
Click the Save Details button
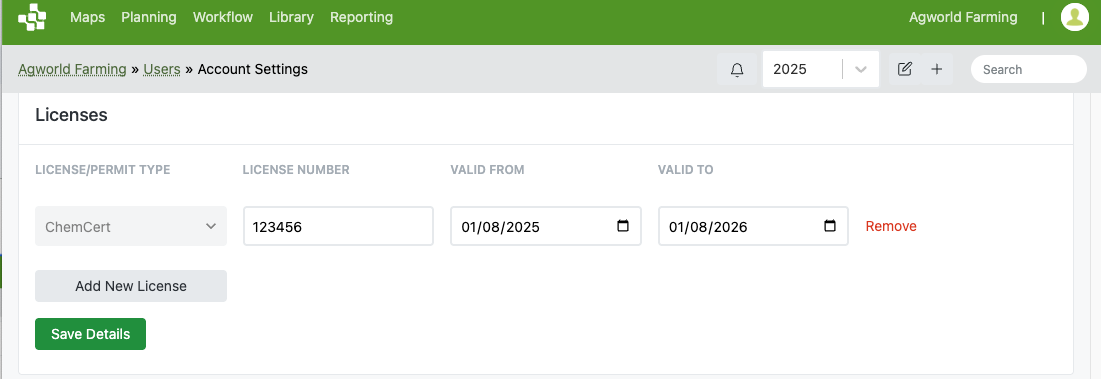[91, 334]
